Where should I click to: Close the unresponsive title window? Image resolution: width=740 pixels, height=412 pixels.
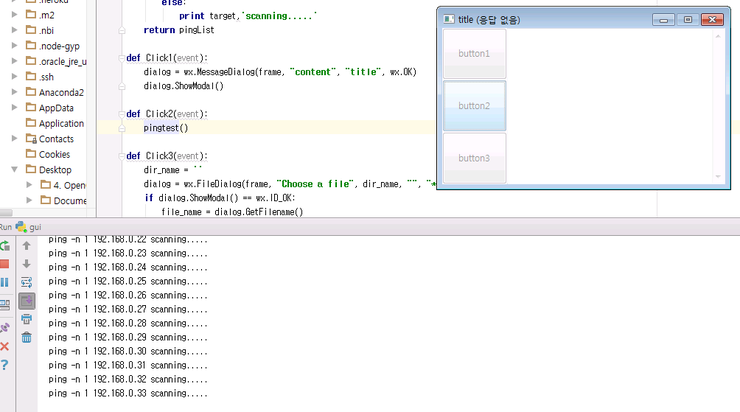click(x=712, y=20)
